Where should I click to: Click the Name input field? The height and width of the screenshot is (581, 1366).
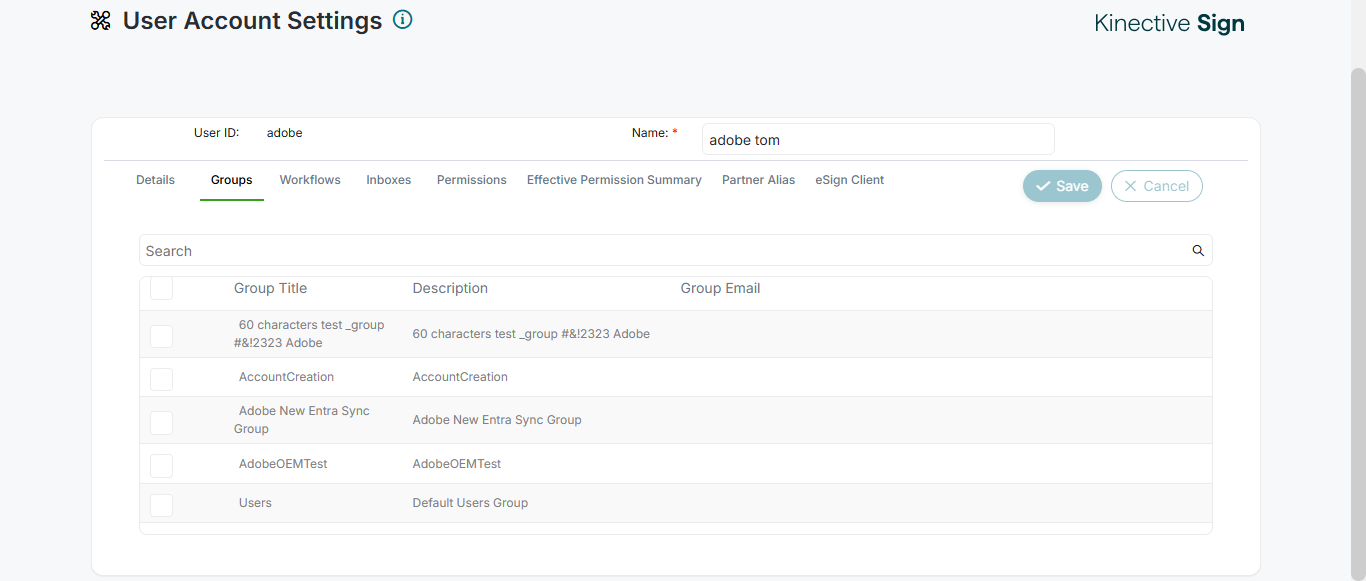(x=877, y=140)
